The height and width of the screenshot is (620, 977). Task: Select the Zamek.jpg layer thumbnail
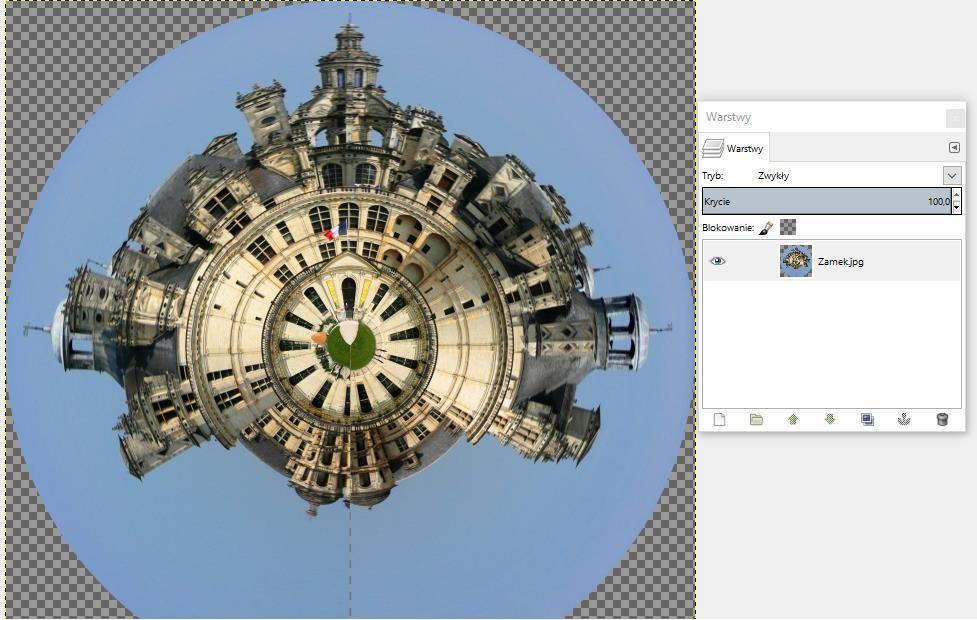pos(796,261)
